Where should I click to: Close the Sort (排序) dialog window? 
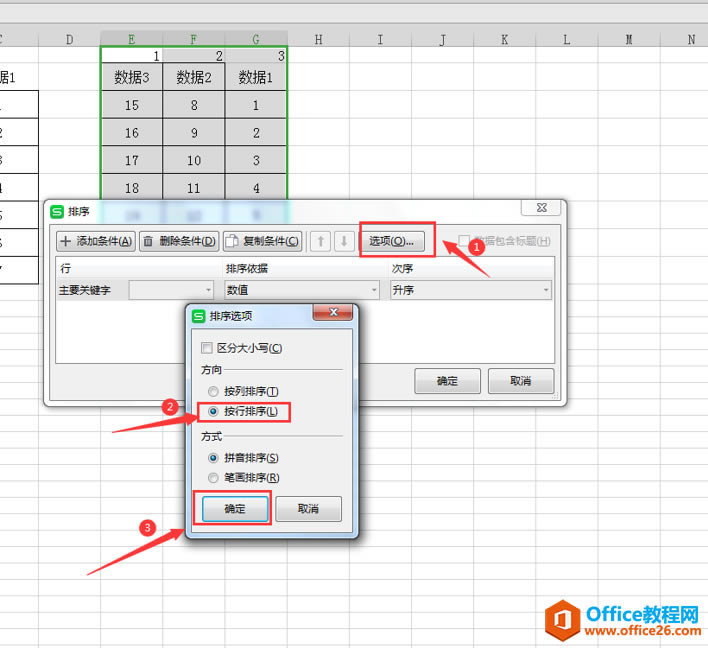pyautogui.click(x=541, y=208)
